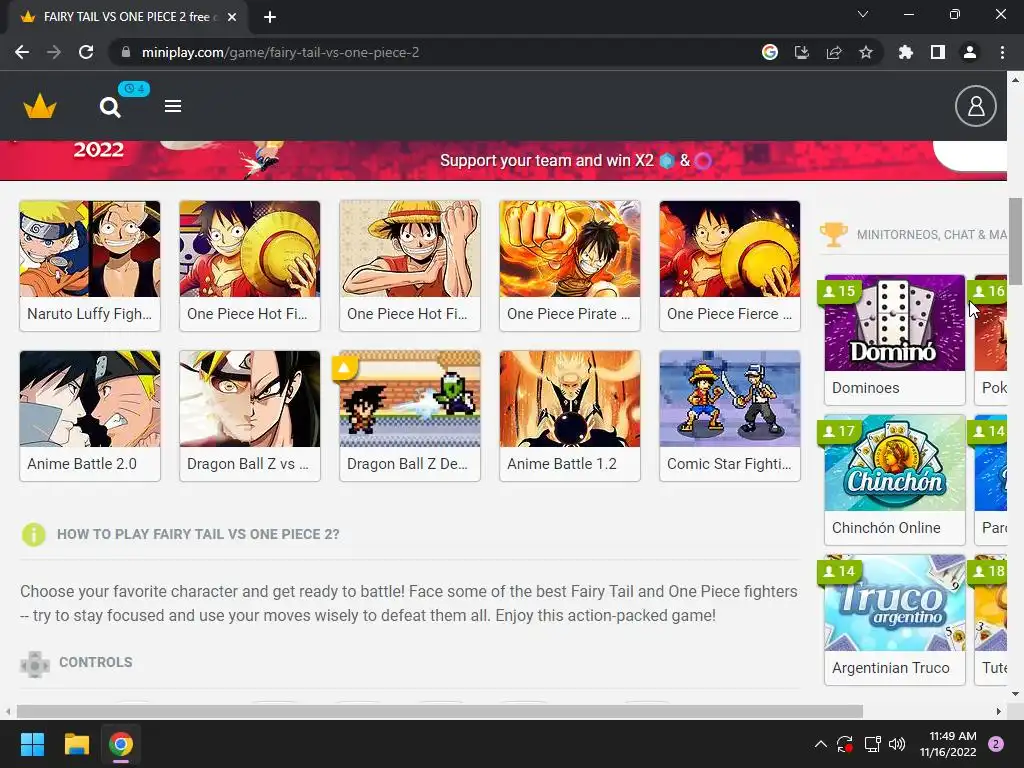The width and height of the screenshot is (1024, 768).
Task: Click the vertical page scrollbar thumb
Action: click(1016, 242)
